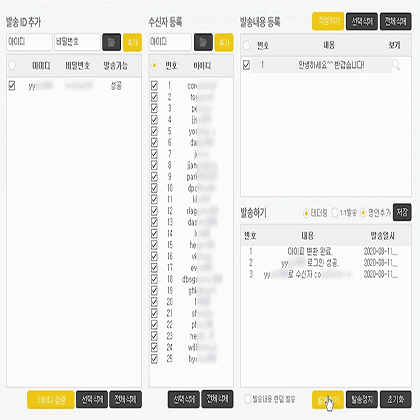Click yellow 추가 button beside password field
This screenshot has width=420, height=420.
click(x=132, y=42)
